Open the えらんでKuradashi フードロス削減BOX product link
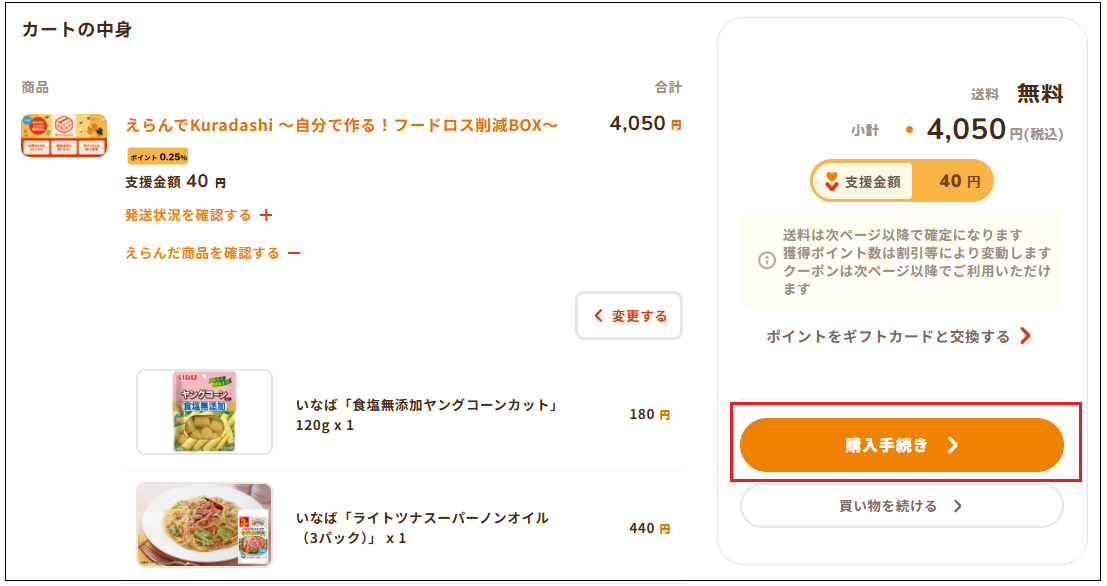Viewport: 1107px width, 586px height. (x=341, y=125)
